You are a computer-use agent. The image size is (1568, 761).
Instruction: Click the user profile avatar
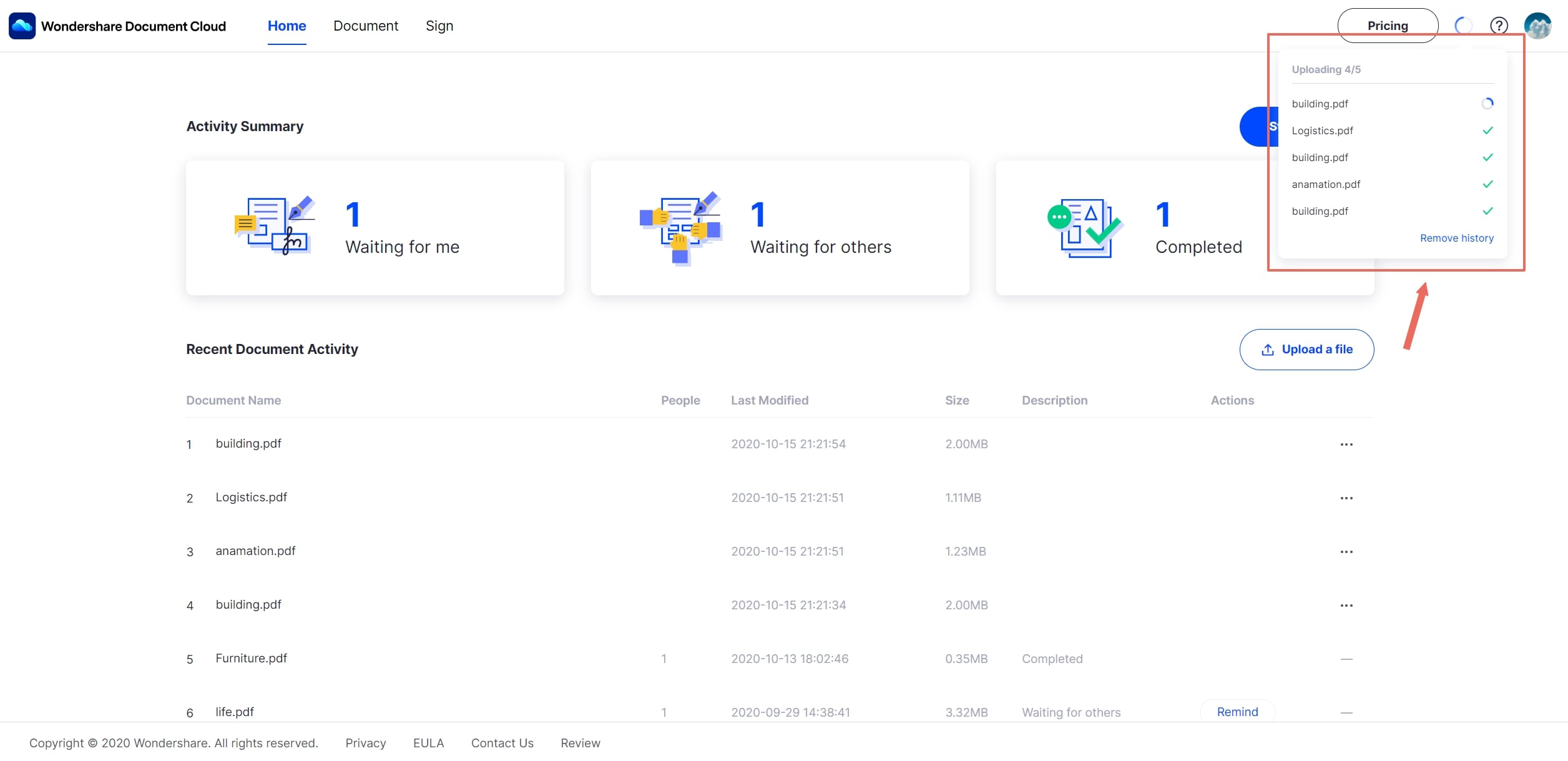(1537, 26)
